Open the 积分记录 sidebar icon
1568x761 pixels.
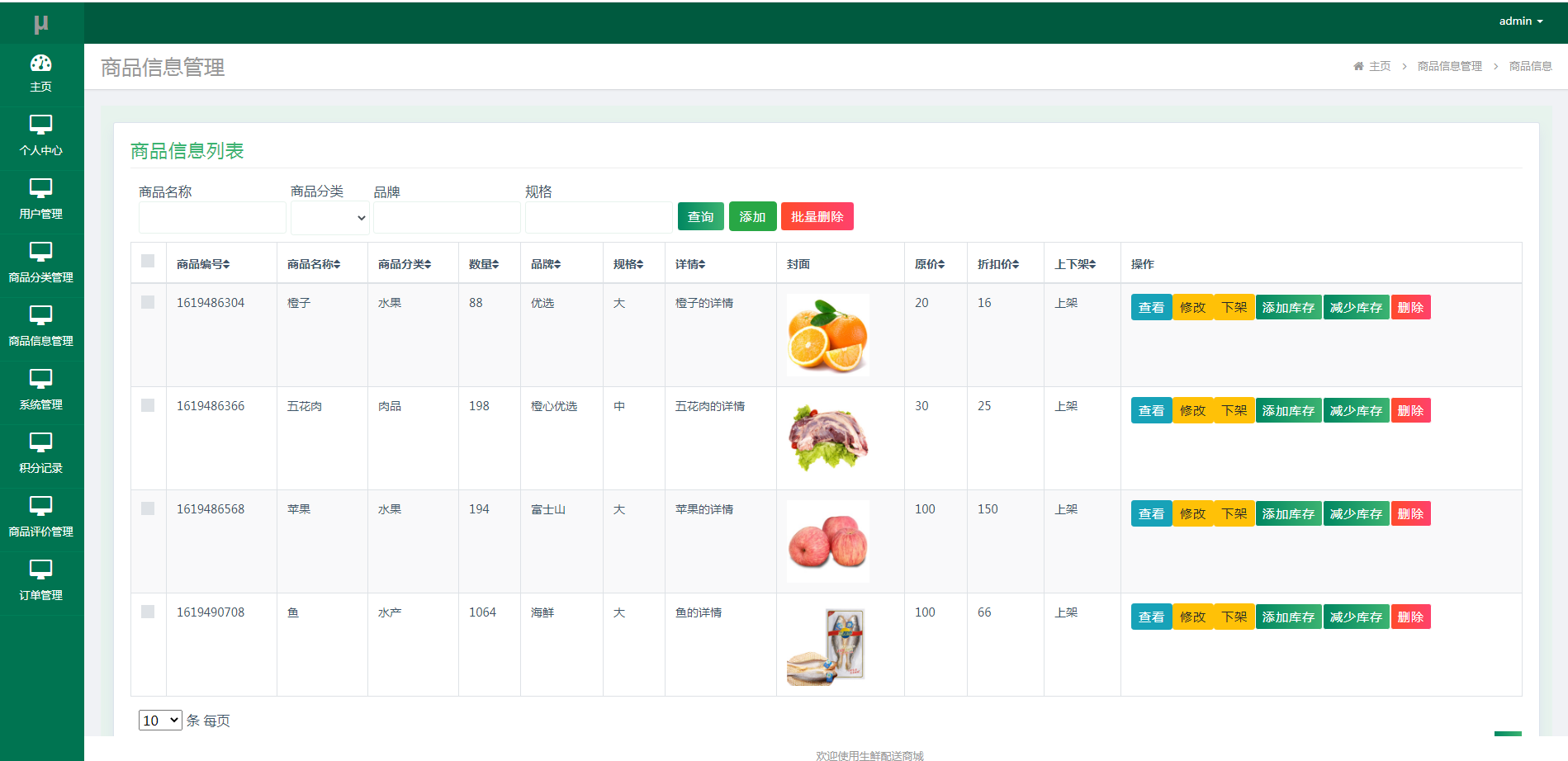tap(40, 442)
